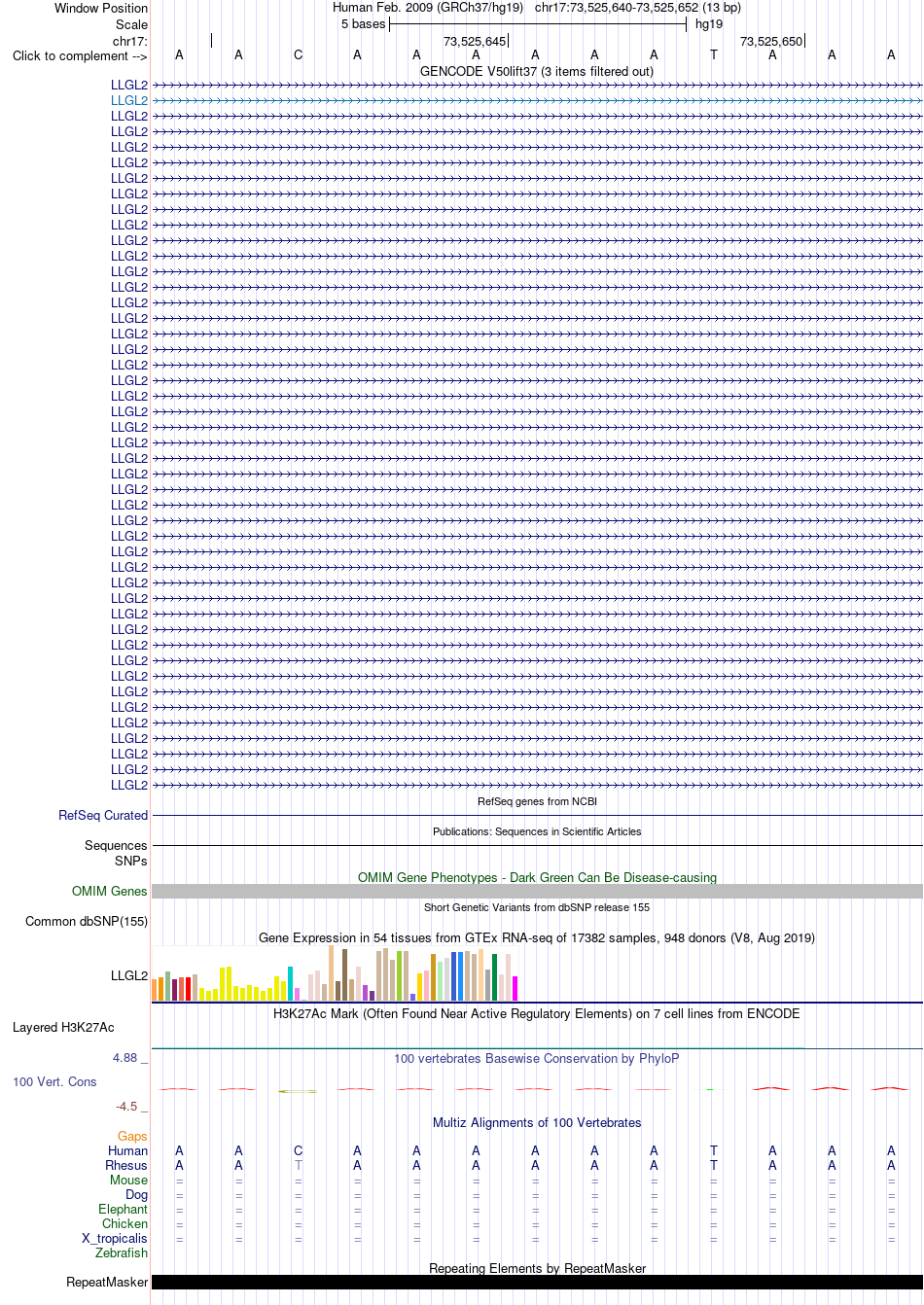Click the Window Position label
924x1305 pixels.
click(101, 8)
